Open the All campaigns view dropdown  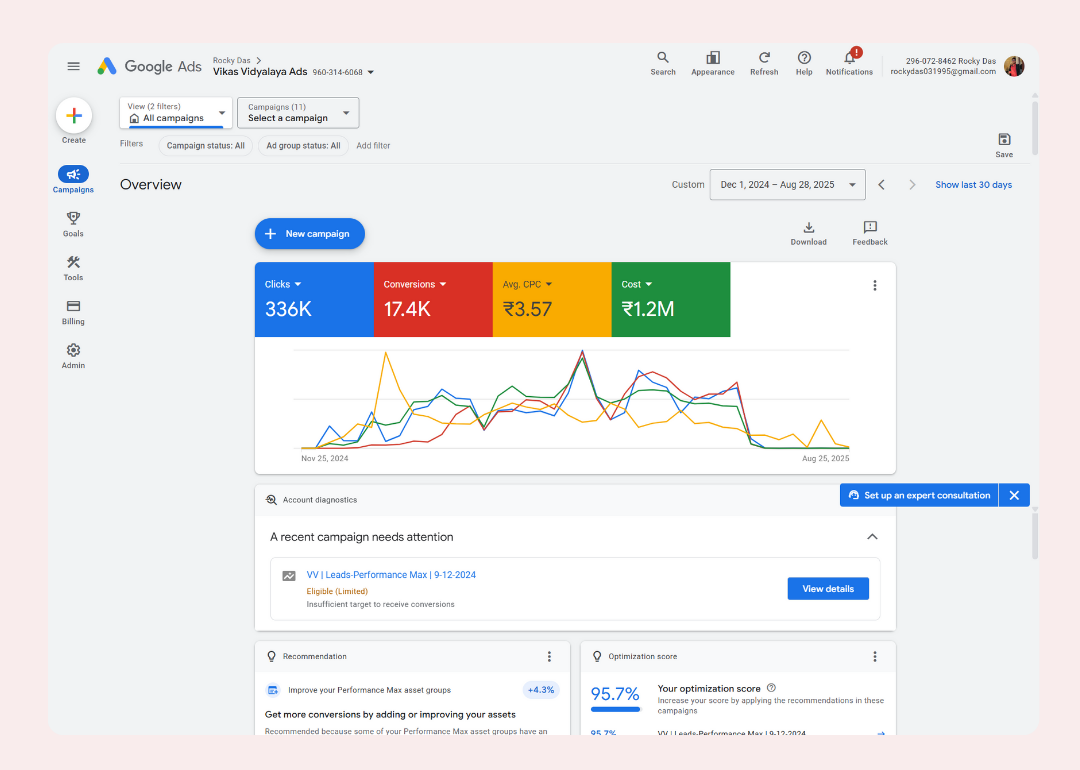(176, 112)
